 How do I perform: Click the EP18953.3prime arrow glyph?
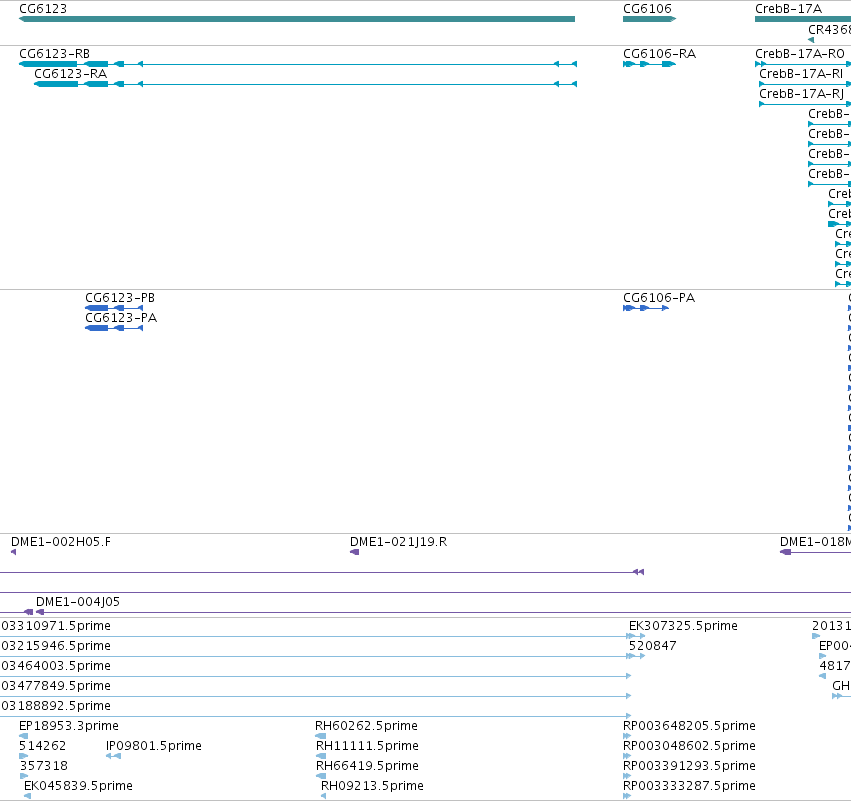[x=23, y=736]
